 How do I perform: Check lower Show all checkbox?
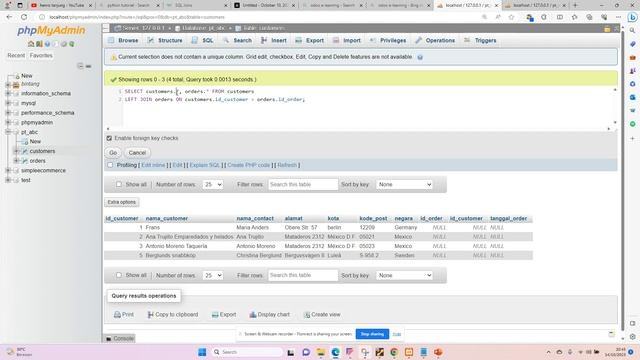click(119, 276)
